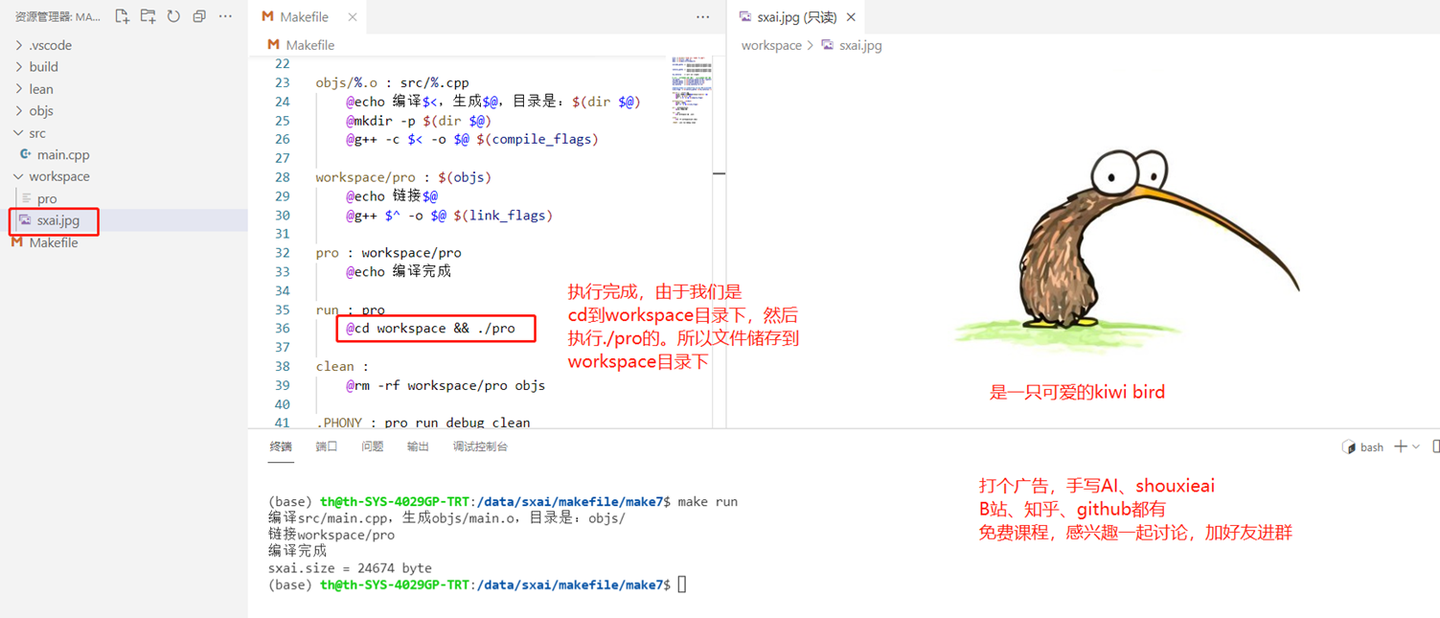The width and height of the screenshot is (1440, 618).
Task: Open explorer more actions ellipsis
Action: (x=226, y=16)
